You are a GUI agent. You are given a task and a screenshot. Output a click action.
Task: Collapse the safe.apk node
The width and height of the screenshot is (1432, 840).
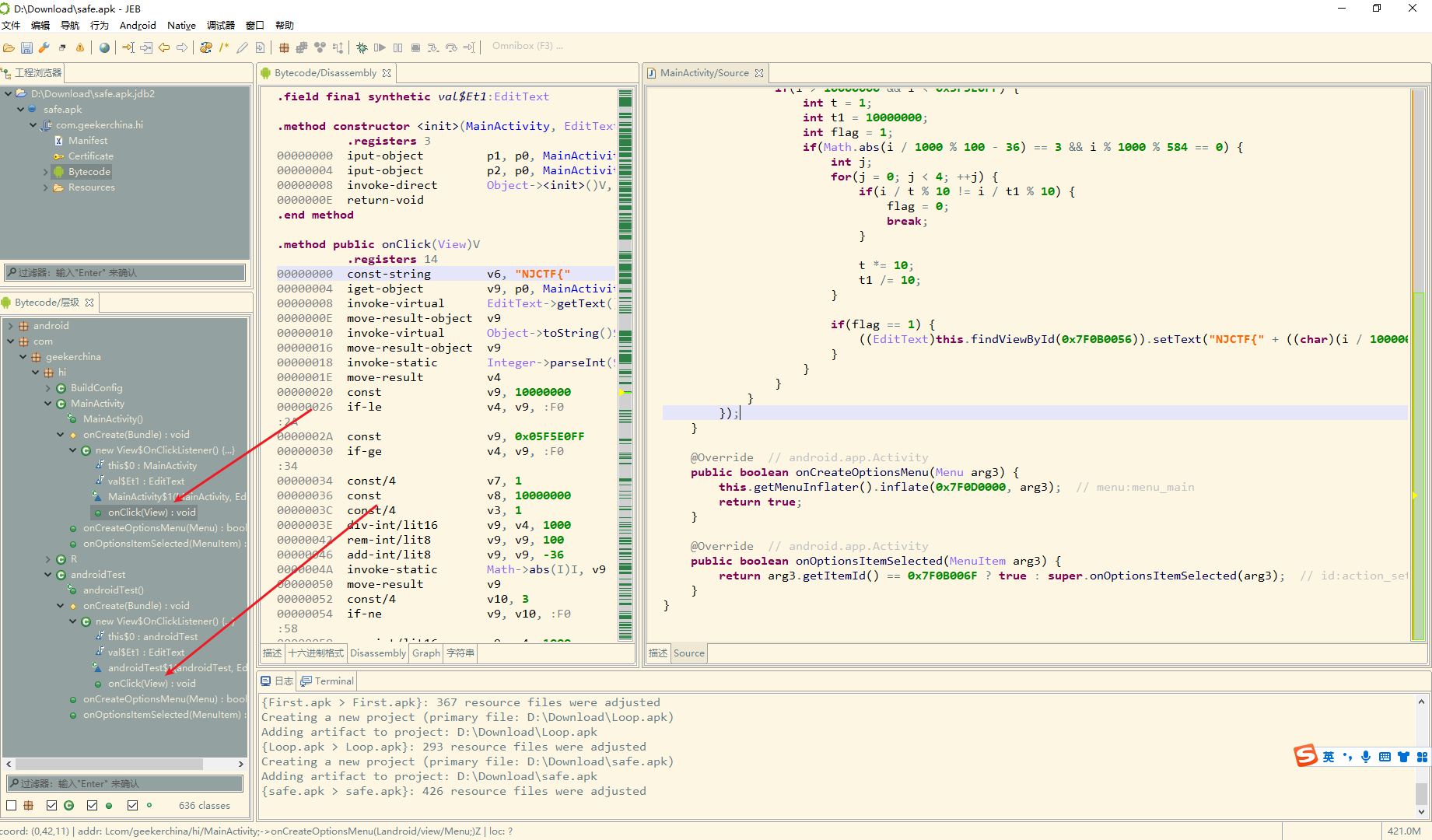click(20, 109)
